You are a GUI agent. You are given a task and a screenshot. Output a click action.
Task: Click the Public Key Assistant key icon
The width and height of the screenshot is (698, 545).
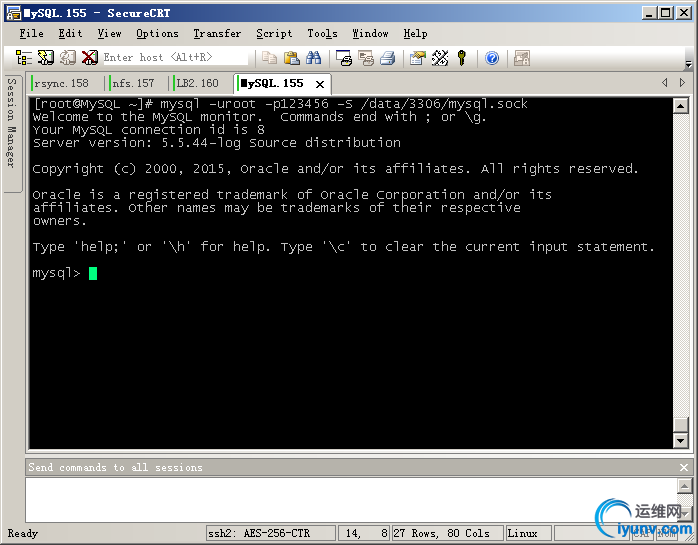tap(462, 58)
